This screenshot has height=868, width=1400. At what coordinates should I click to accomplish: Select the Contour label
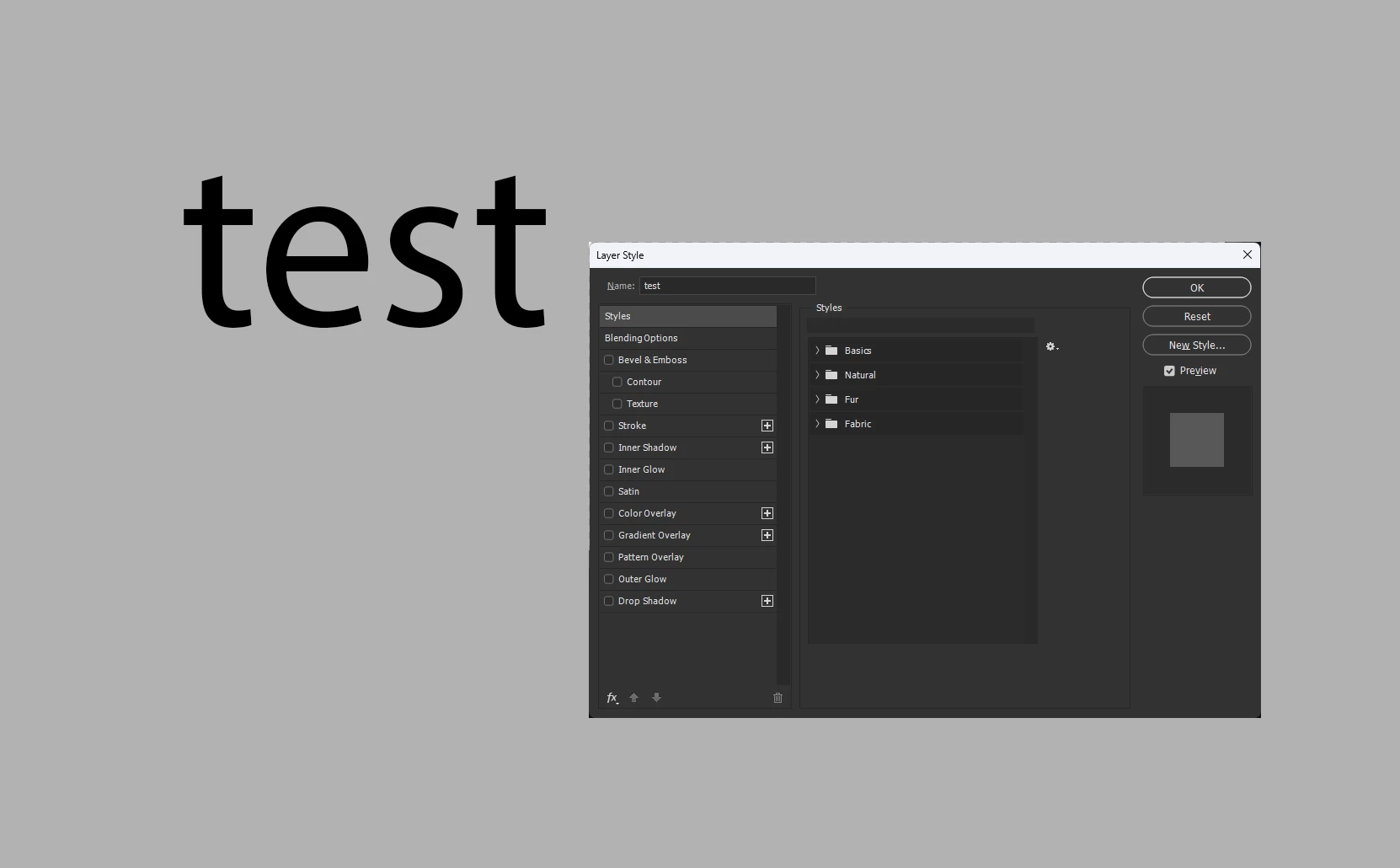[x=644, y=382]
